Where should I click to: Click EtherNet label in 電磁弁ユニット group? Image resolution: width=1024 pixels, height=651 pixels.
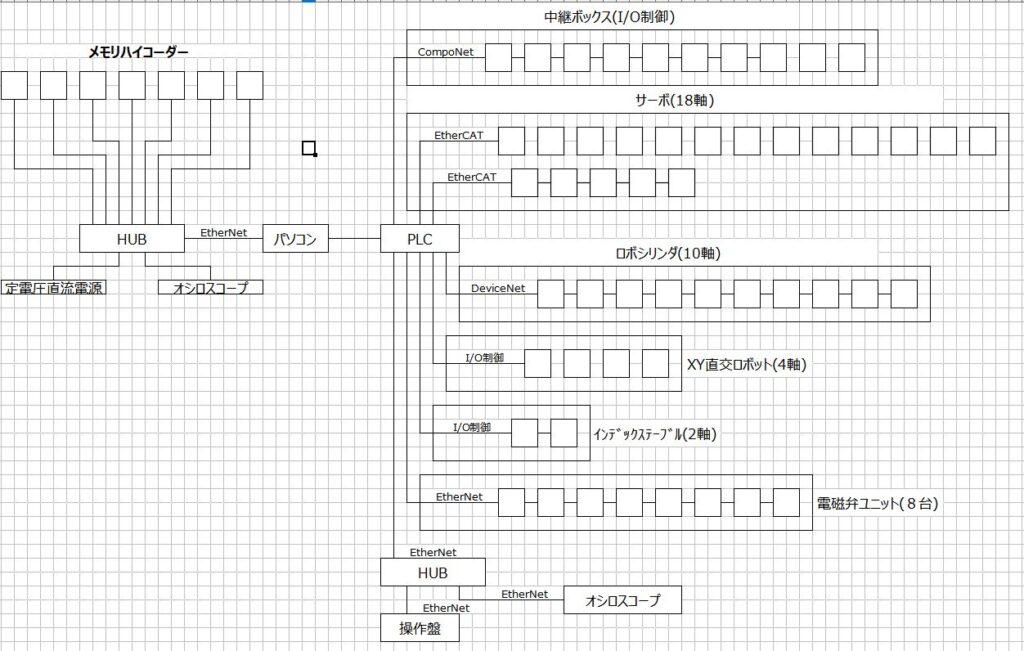[x=458, y=497]
